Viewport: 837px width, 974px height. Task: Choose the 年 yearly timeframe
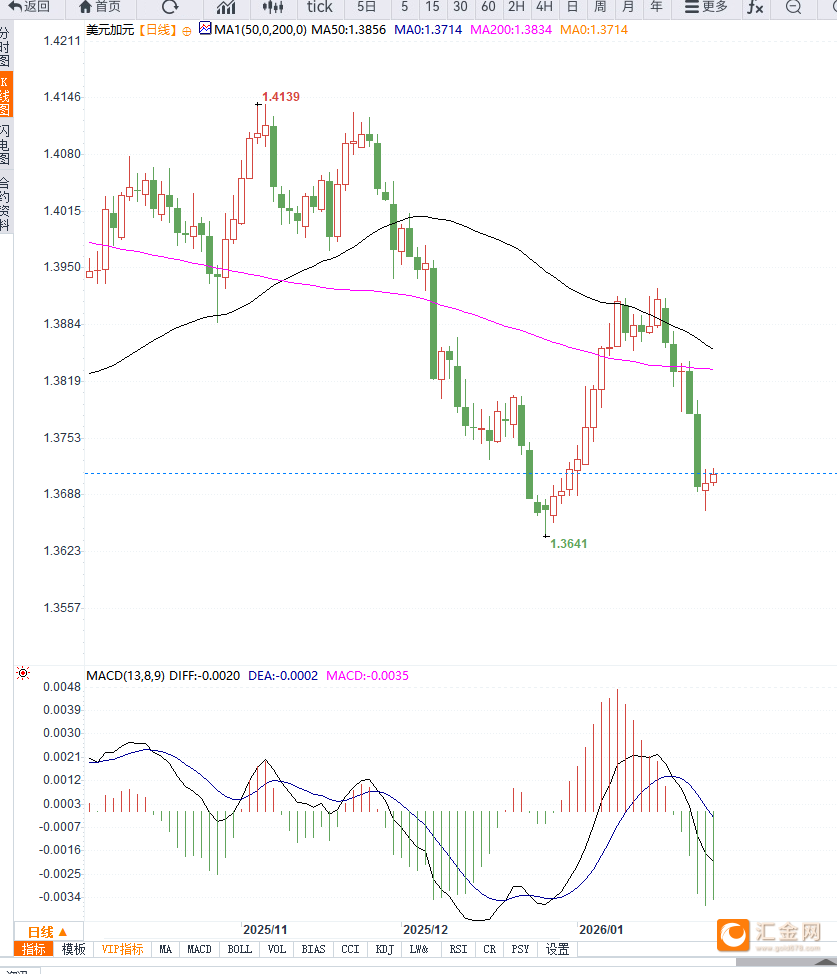pos(656,7)
